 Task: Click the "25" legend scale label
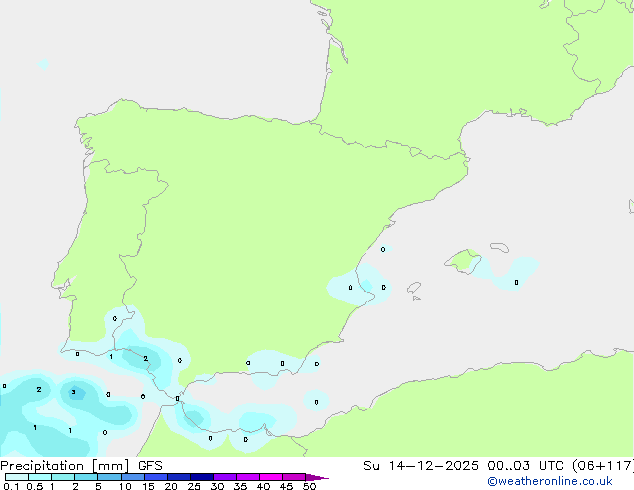[x=194, y=486]
